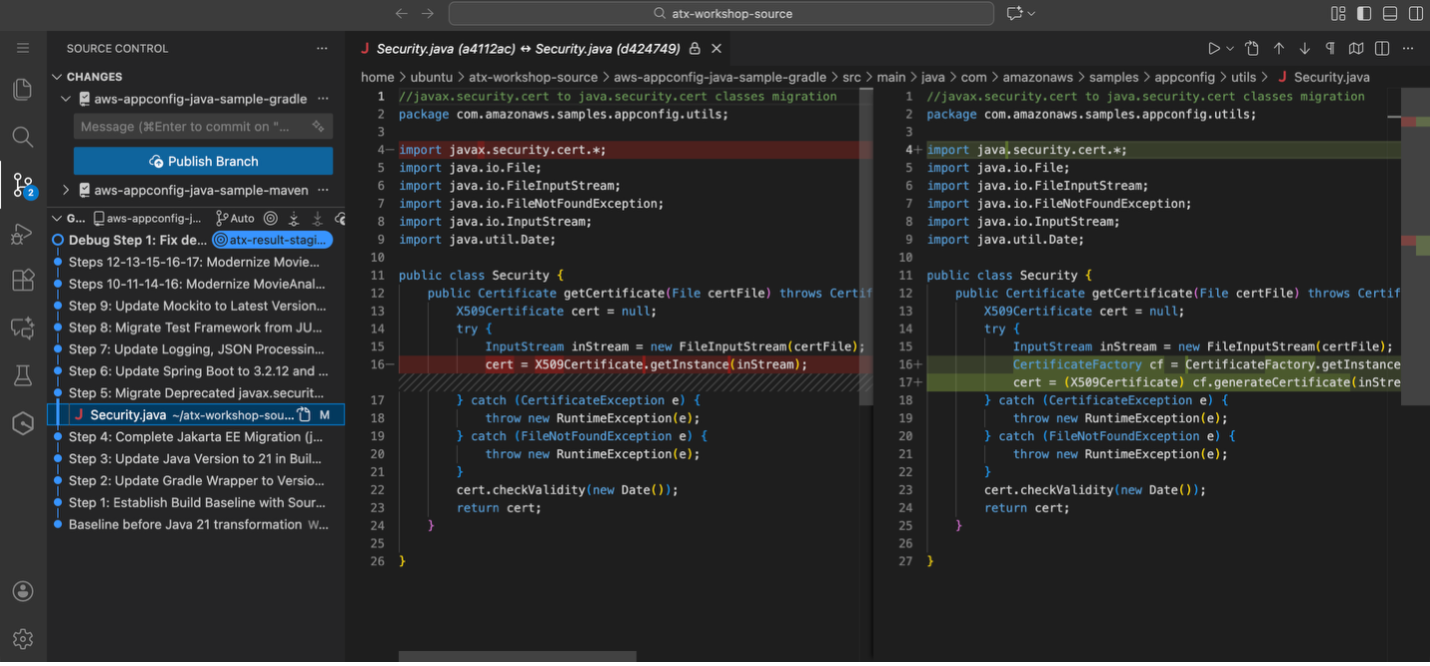Image resolution: width=1430 pixels, height=666 pixels.
Task: Open the Testing flask icon in activity bar
Action: tap(22, 375)
